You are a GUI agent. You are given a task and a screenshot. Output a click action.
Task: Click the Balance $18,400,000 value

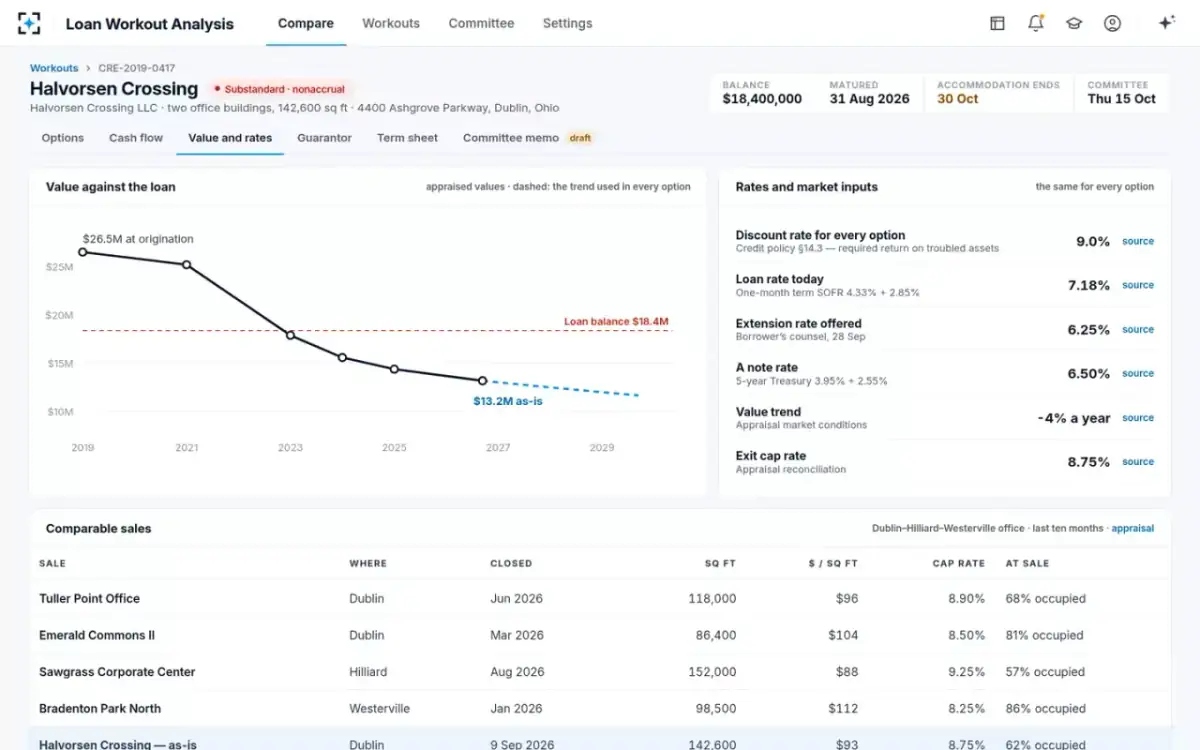(762, 99)
